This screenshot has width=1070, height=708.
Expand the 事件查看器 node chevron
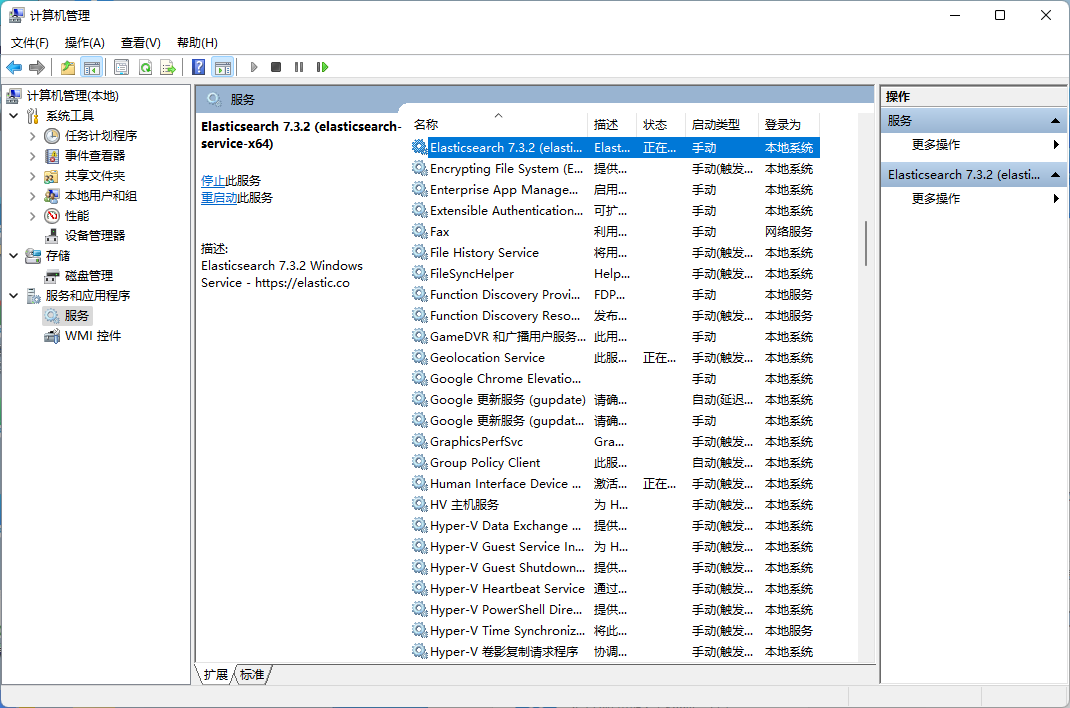point(32,156)
